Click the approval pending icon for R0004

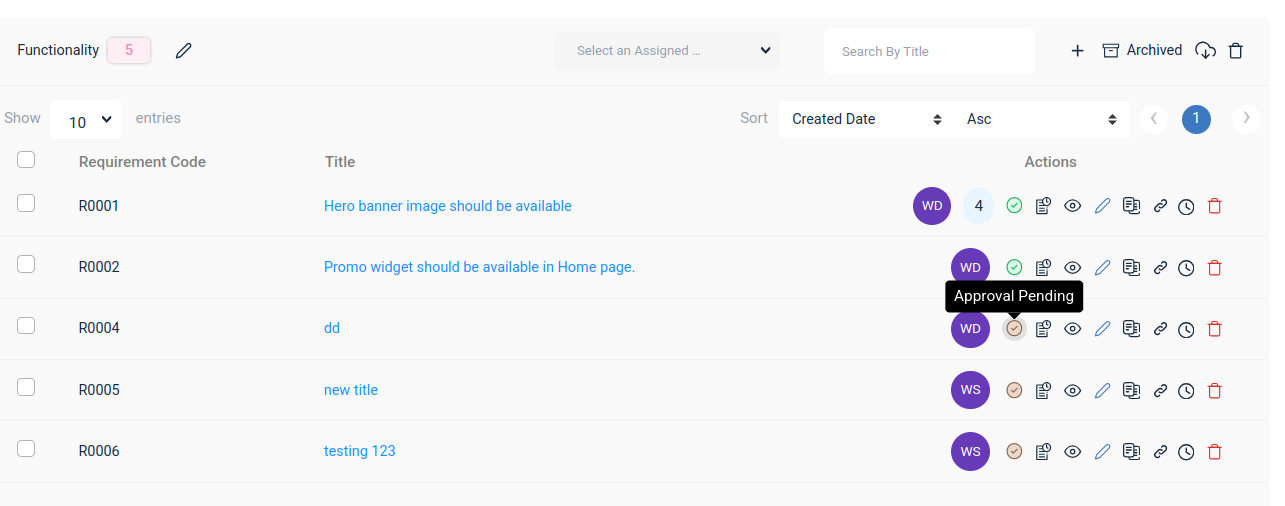[1014, 328]
